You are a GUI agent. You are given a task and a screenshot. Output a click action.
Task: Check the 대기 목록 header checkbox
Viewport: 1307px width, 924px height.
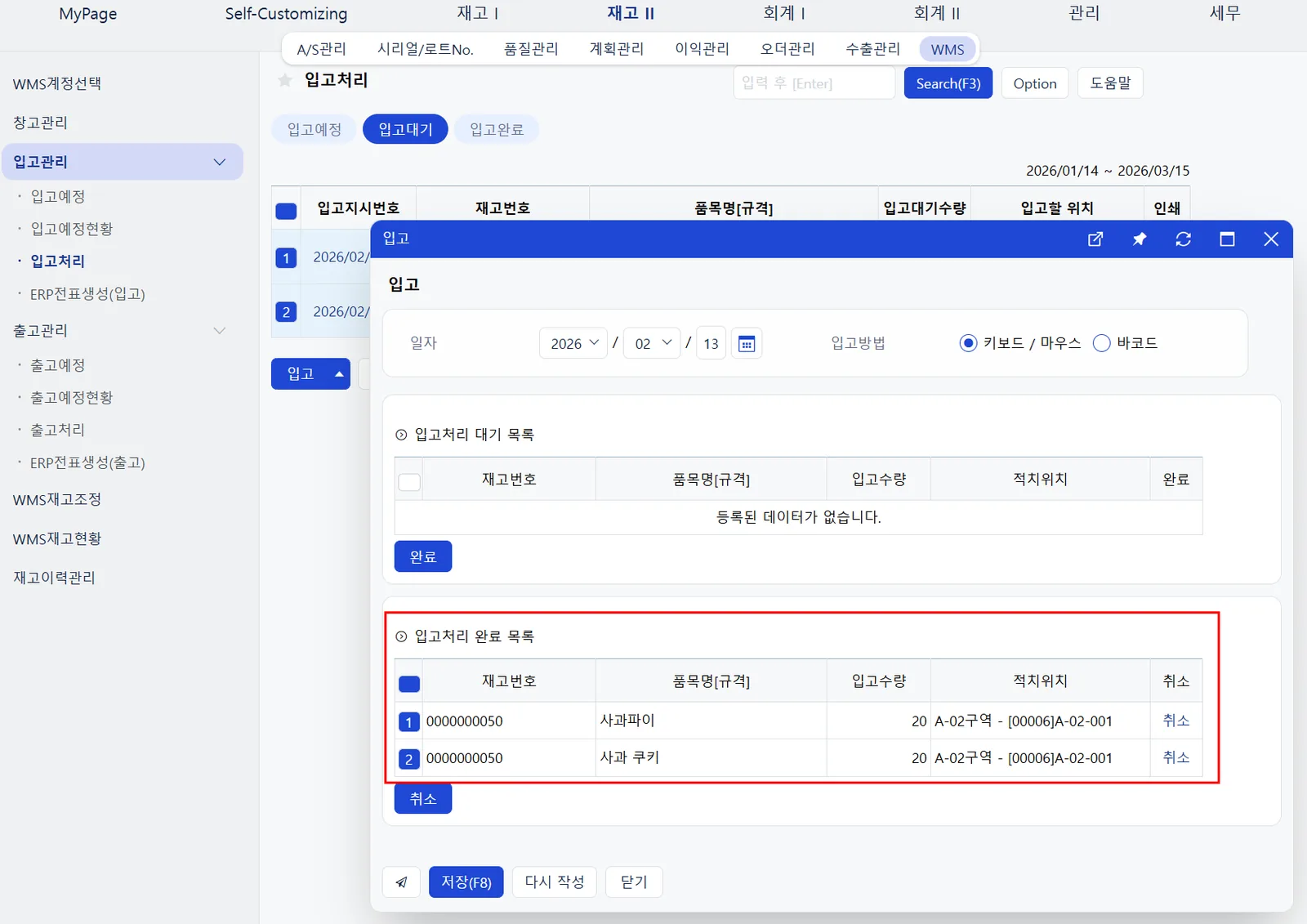click(409, 482)
